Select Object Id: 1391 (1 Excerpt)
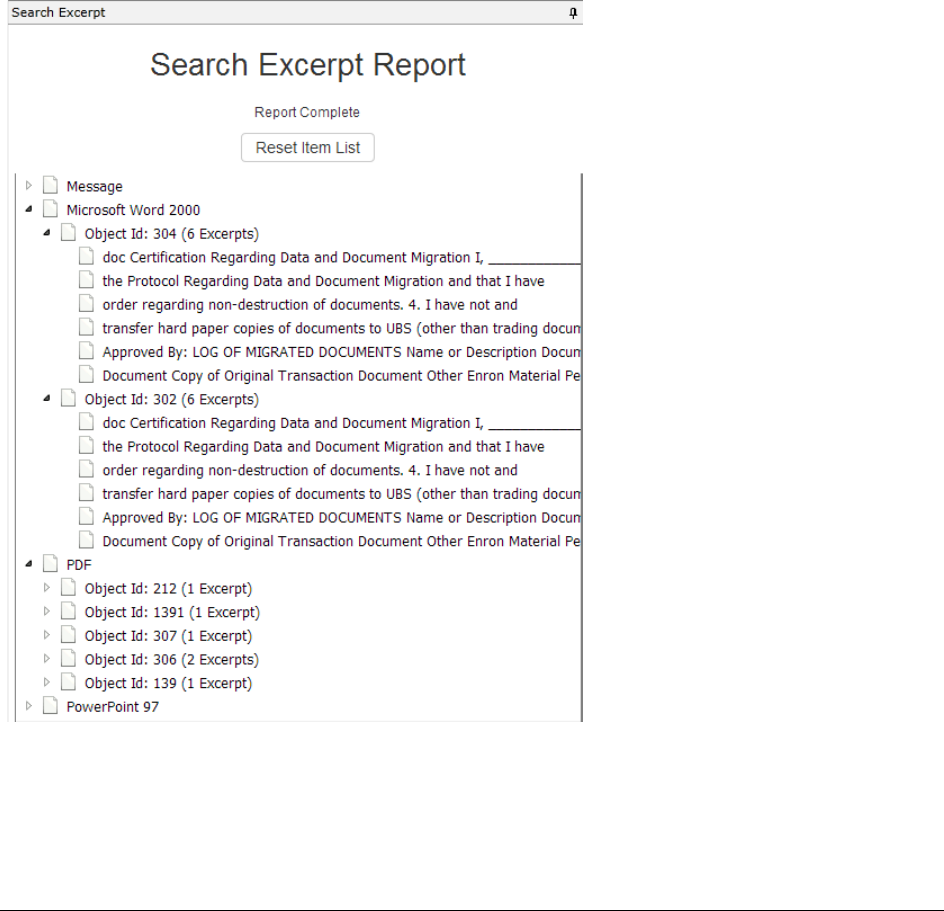 pos(172,612)
